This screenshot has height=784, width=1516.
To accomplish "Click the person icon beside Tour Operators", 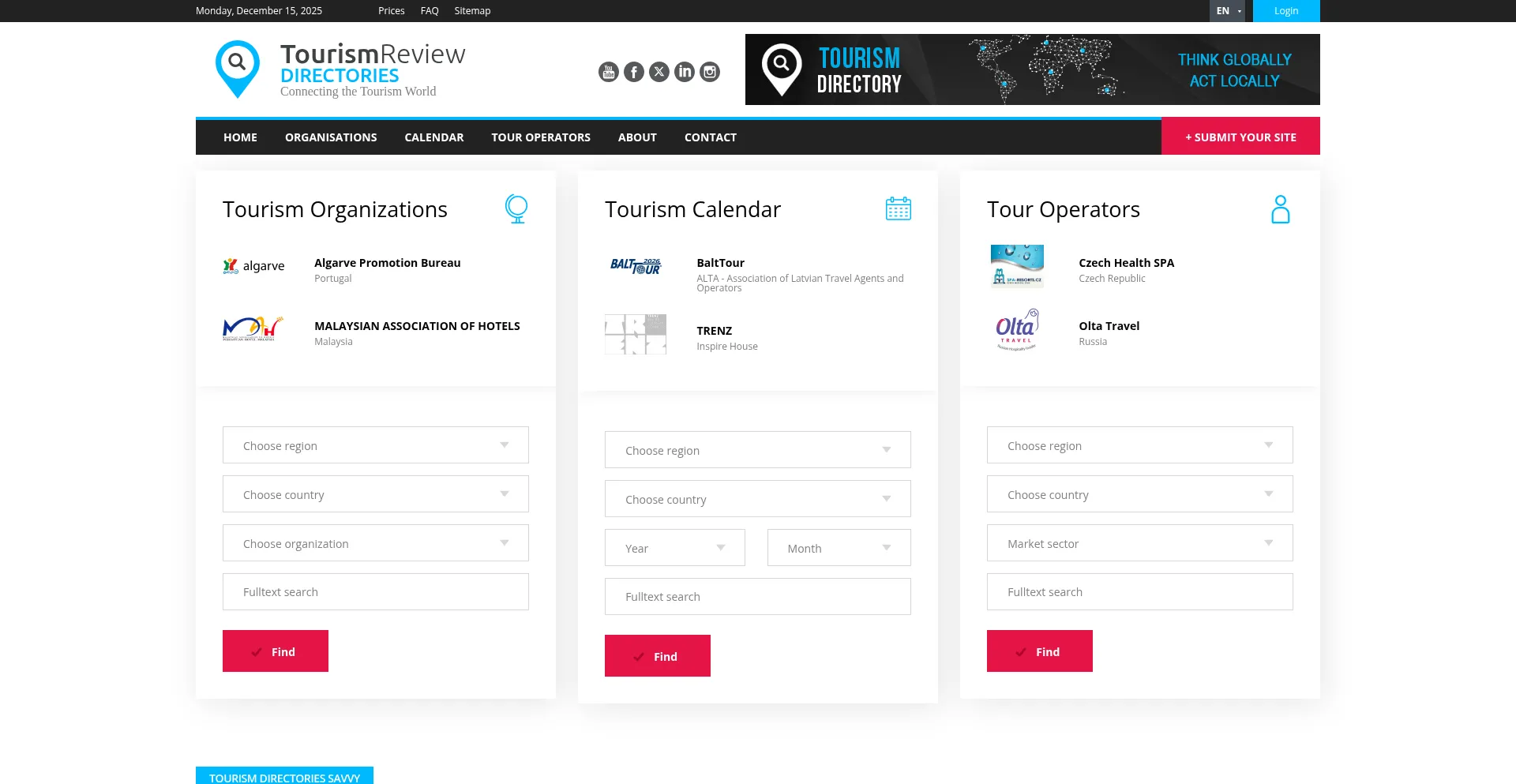I will click(1280, 209).
